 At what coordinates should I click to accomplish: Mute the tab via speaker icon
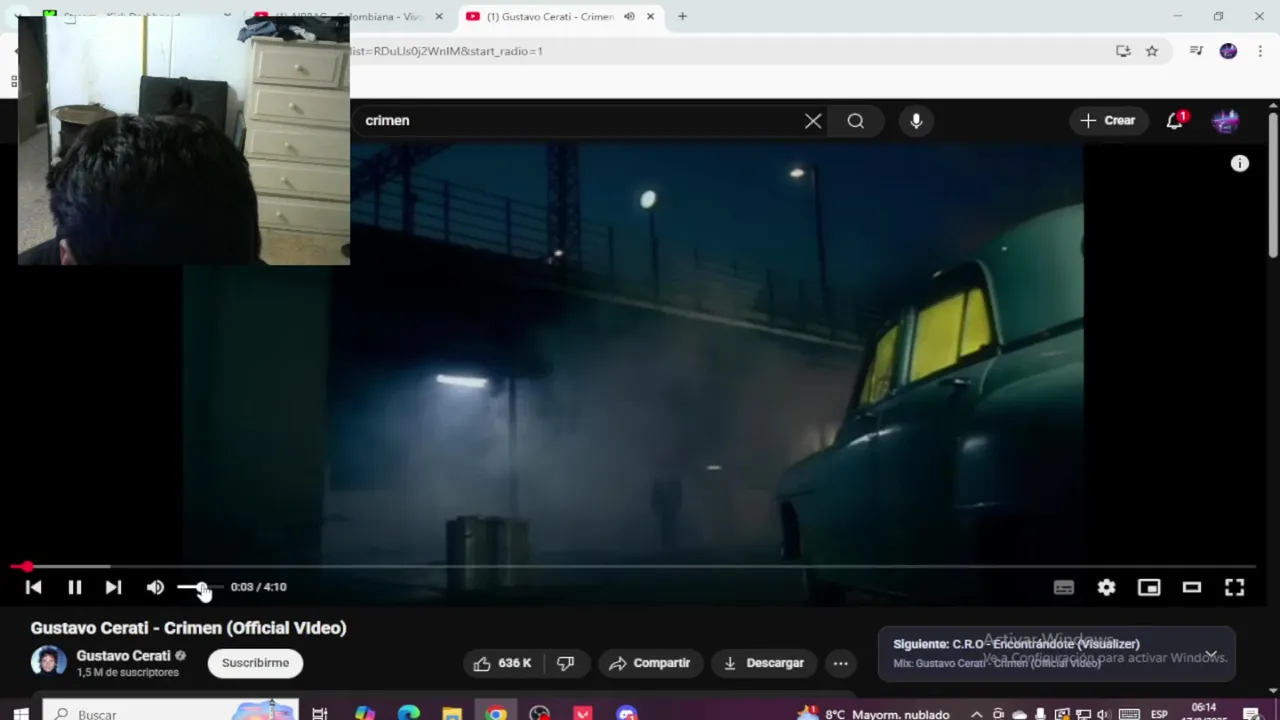(x=629, y=16)
